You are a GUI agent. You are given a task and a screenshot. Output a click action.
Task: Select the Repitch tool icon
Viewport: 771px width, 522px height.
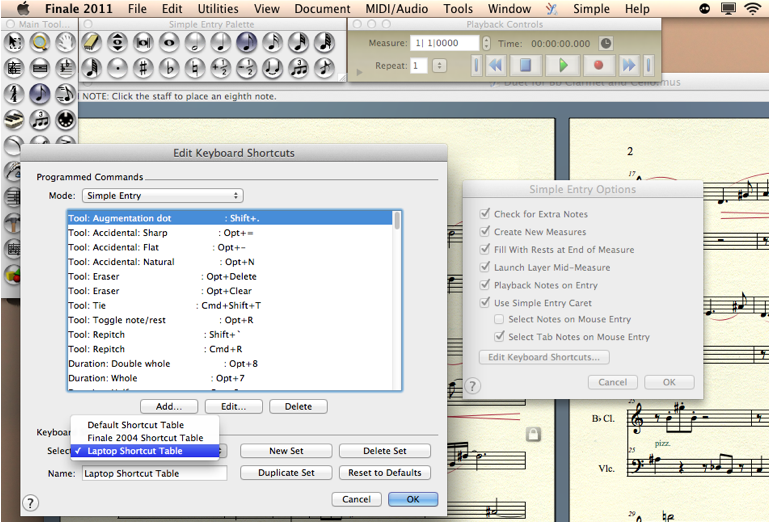click(117, 43)
